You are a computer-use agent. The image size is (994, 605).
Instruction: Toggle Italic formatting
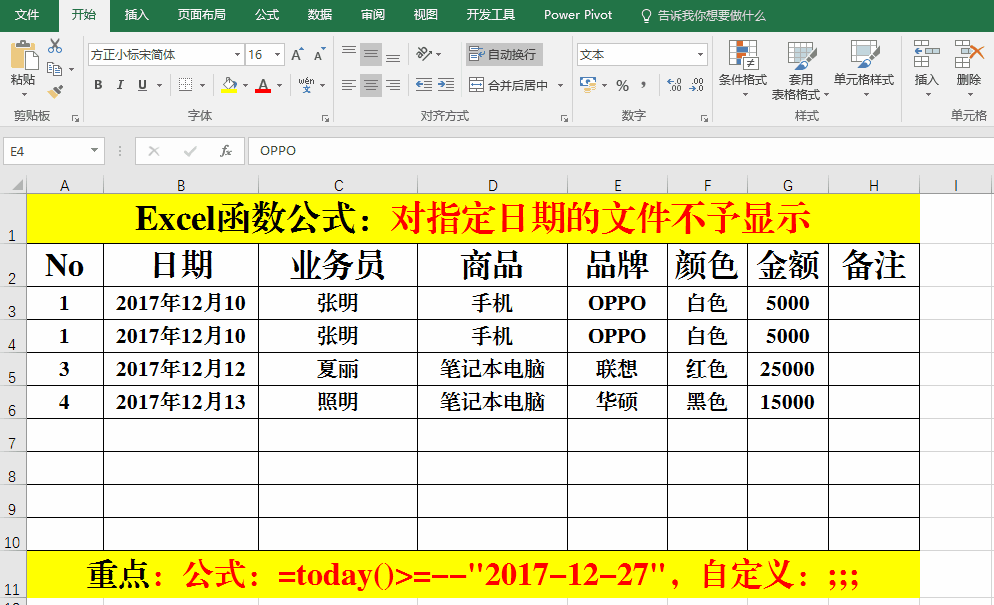click(120, 85)
